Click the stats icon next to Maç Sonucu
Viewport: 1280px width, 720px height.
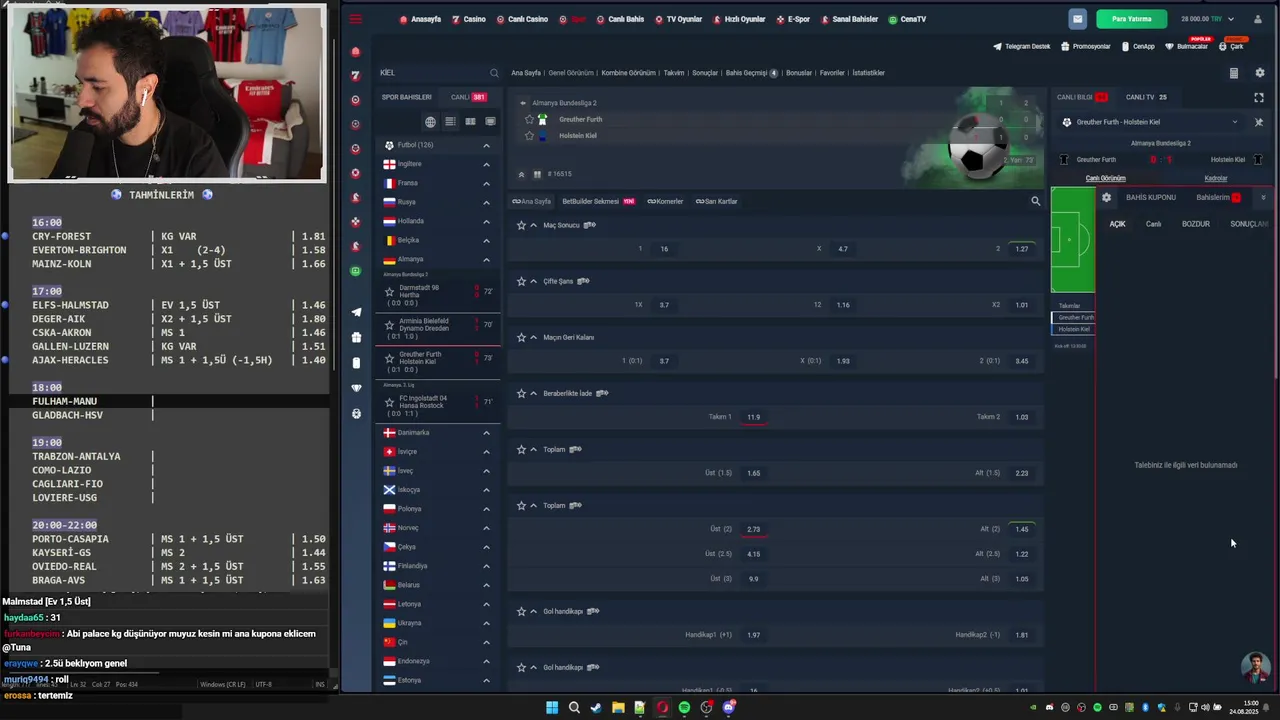tap(590, 225)
